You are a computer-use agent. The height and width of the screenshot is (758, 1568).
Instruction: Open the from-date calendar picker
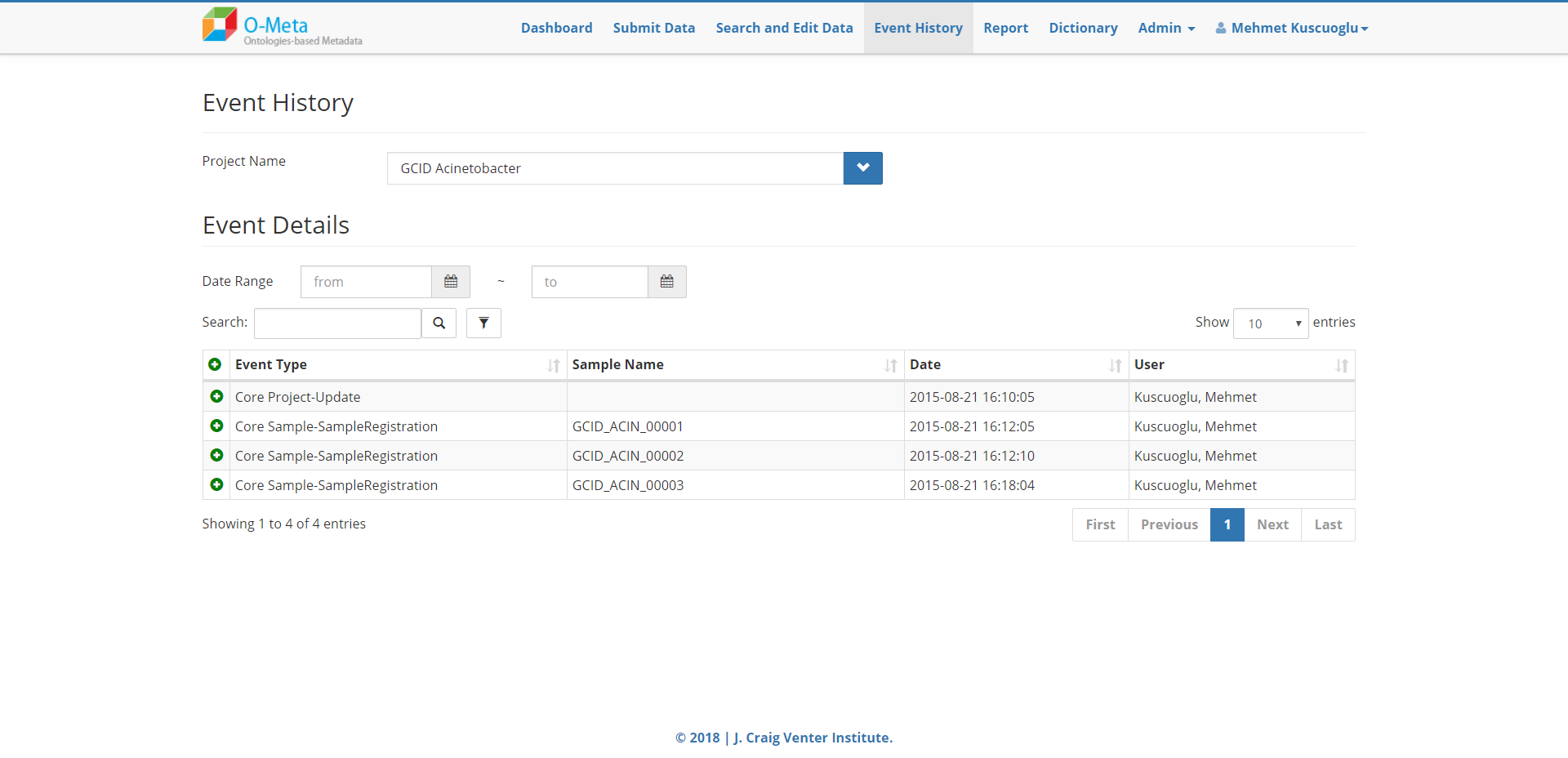pos(451,282)
